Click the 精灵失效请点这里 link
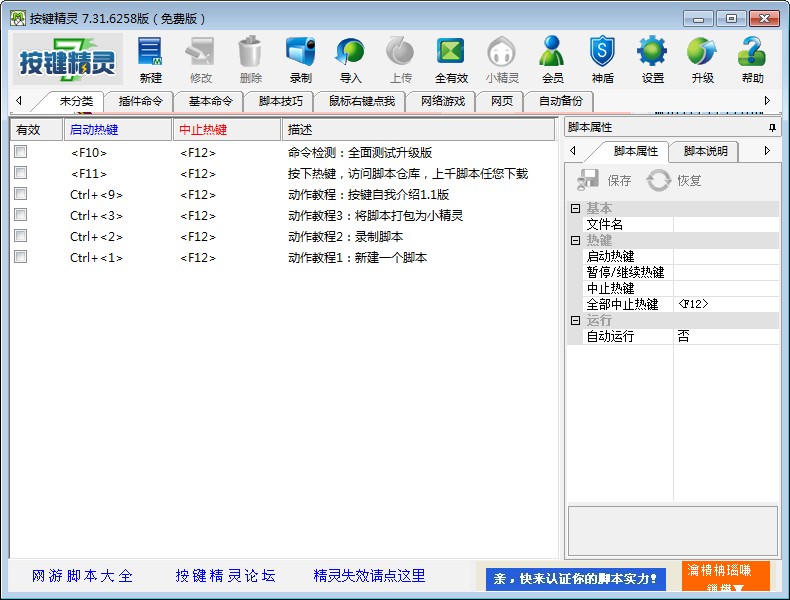 point(369,575)
